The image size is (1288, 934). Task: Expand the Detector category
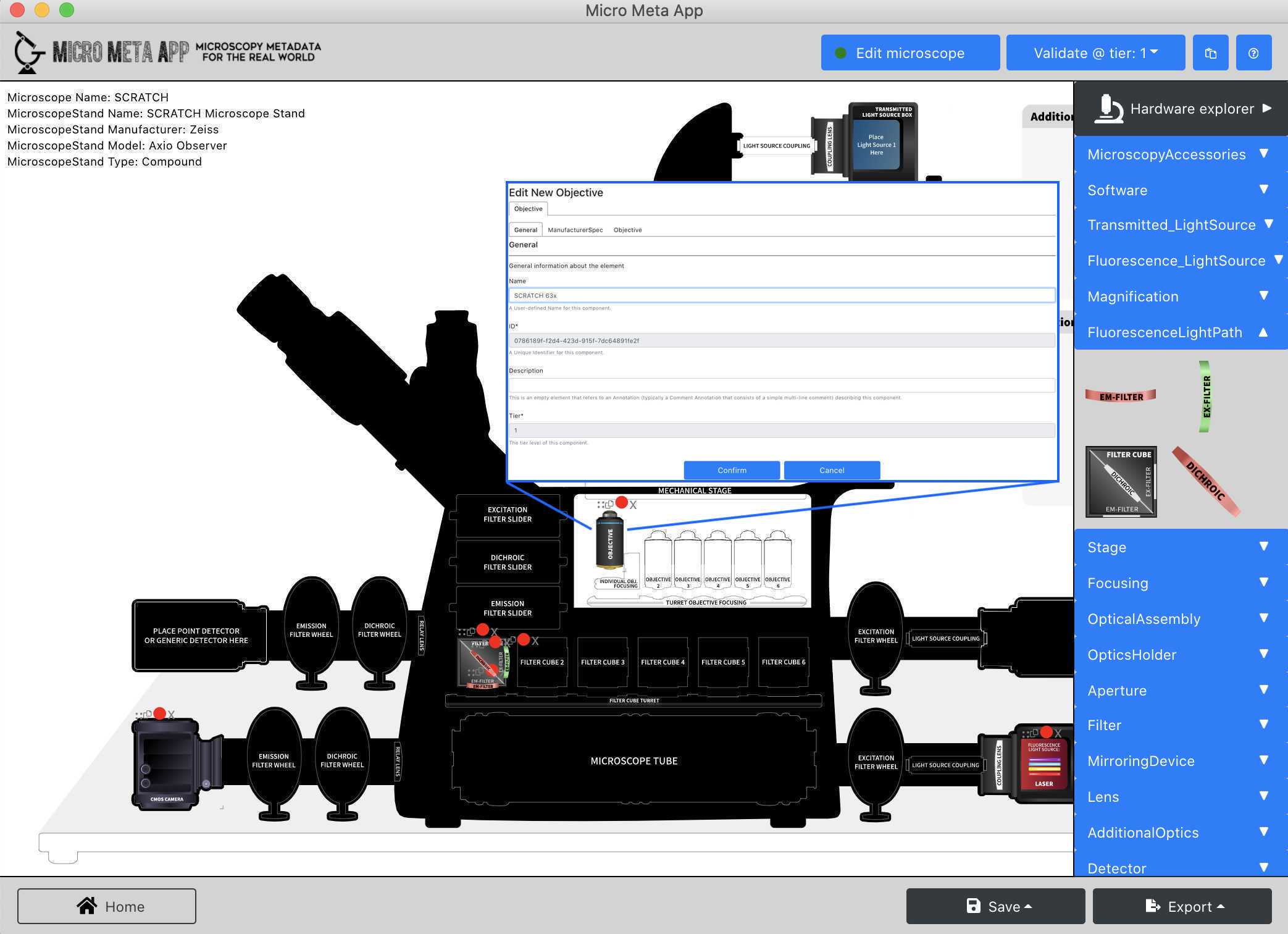[1181, 865]
